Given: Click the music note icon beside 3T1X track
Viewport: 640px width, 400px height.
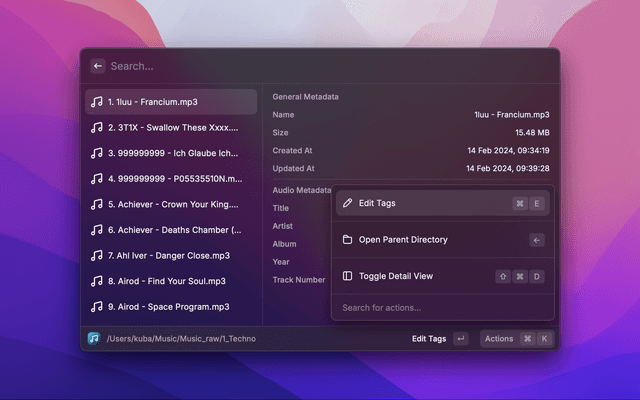Looking at the screenshot, I should (x=97, y=128).
